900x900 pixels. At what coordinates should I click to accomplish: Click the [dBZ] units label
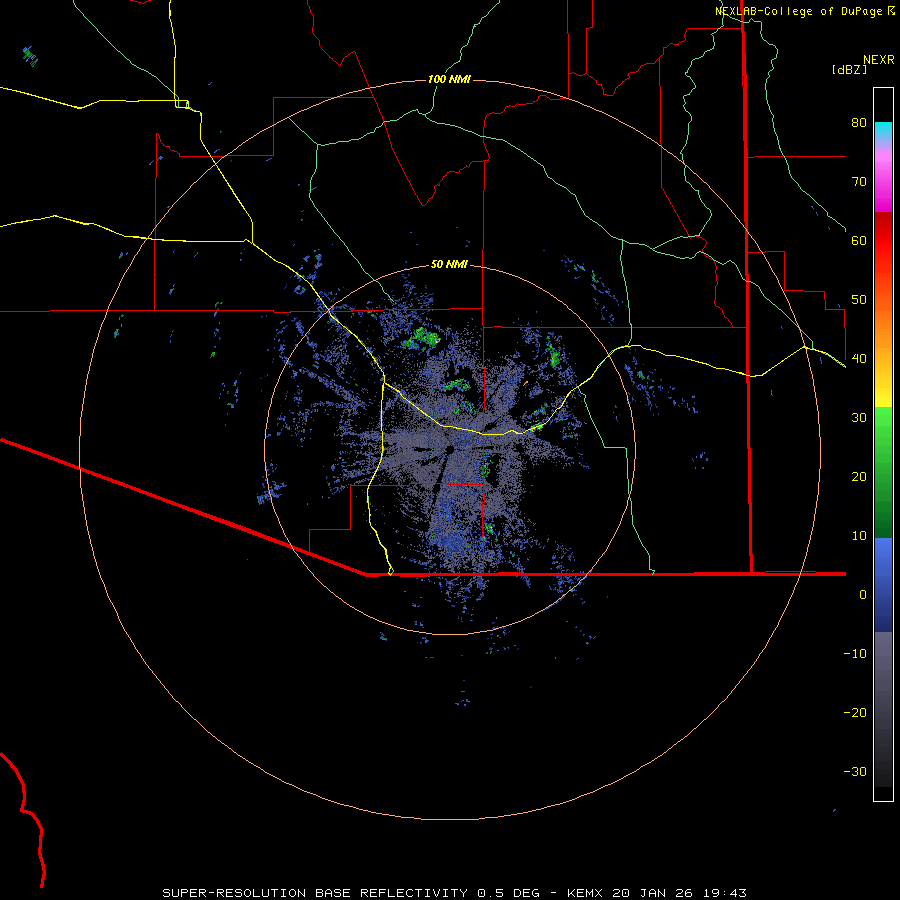point(849,69)
